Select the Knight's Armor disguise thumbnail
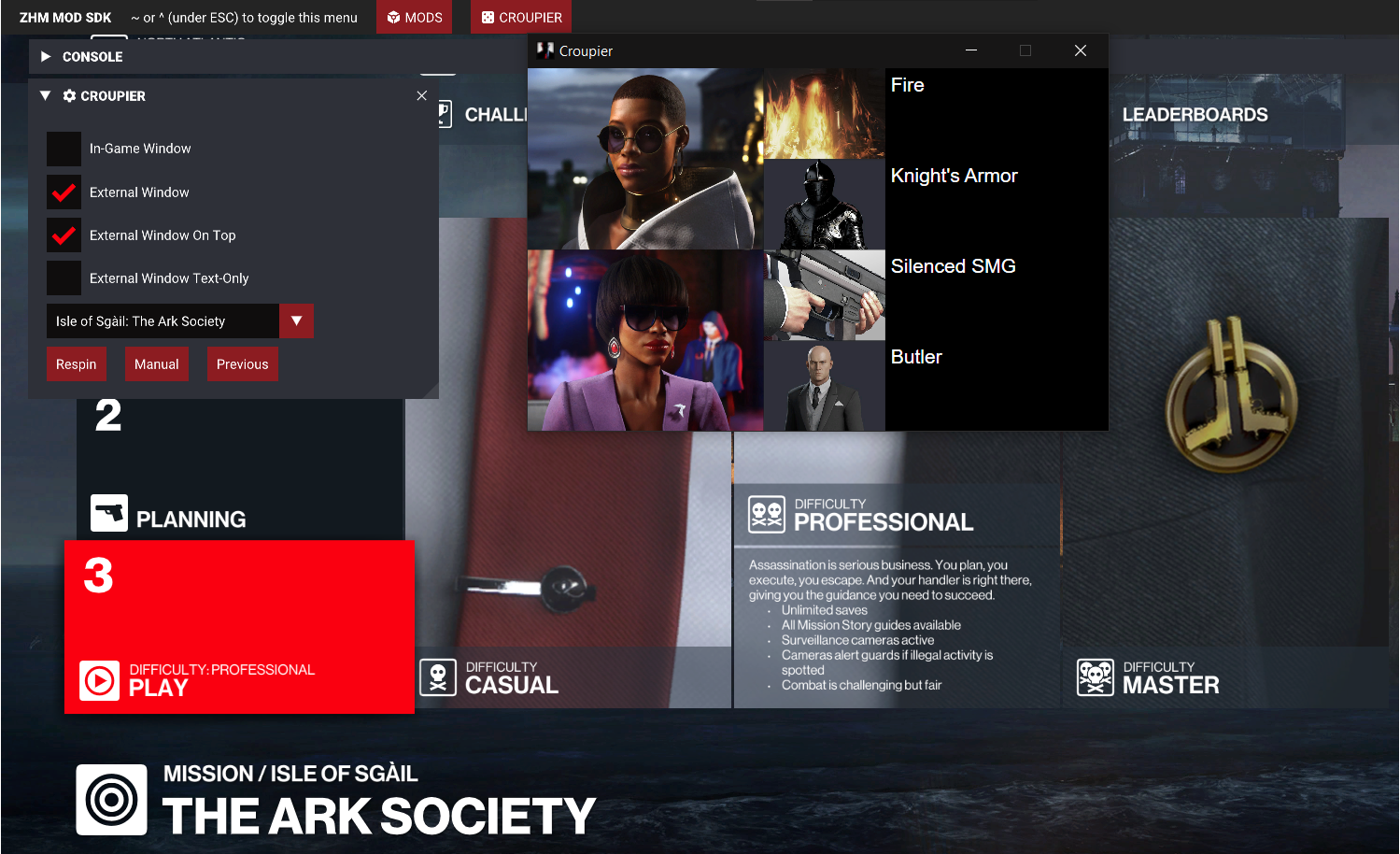Image resolution: width=1400 pixels, height=854 pixels. click(x=825, y=204)
